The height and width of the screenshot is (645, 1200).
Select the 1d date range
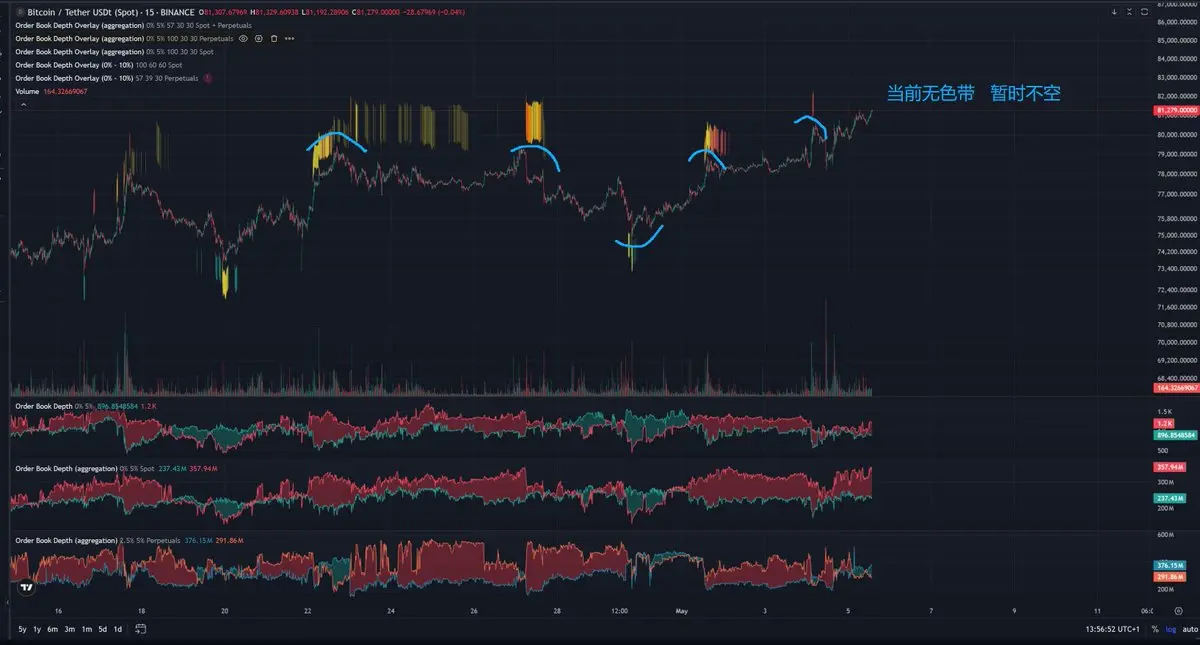[x=117, y=629]
